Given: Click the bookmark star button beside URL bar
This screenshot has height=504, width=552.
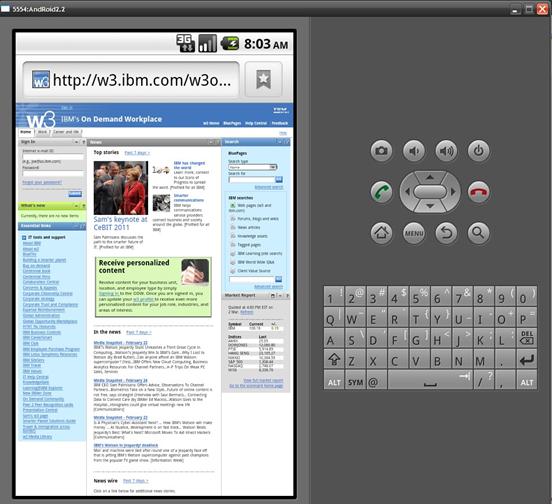Looking at the screenshot, I should (263, 80).
